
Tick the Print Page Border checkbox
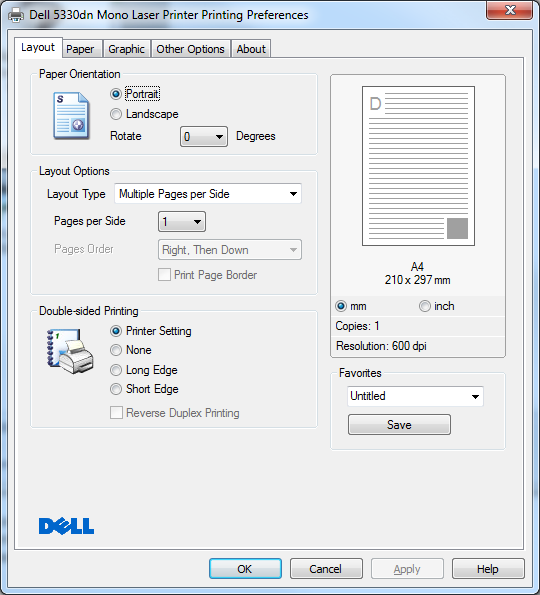[x=164, y=275]
